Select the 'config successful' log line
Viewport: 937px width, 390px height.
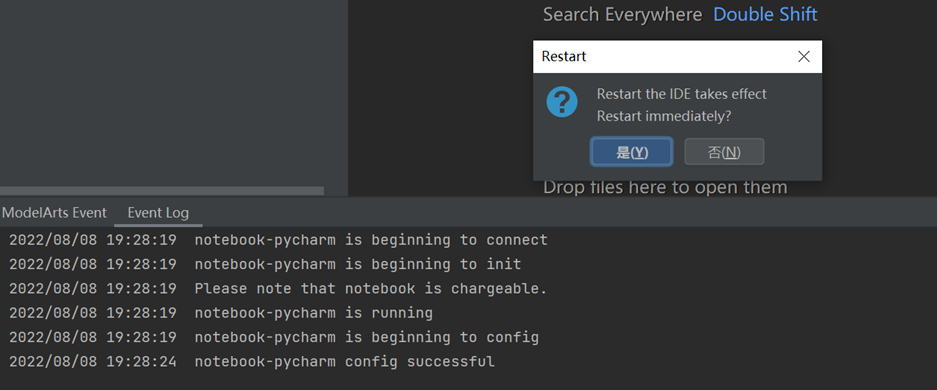click(x=252, y=361)
